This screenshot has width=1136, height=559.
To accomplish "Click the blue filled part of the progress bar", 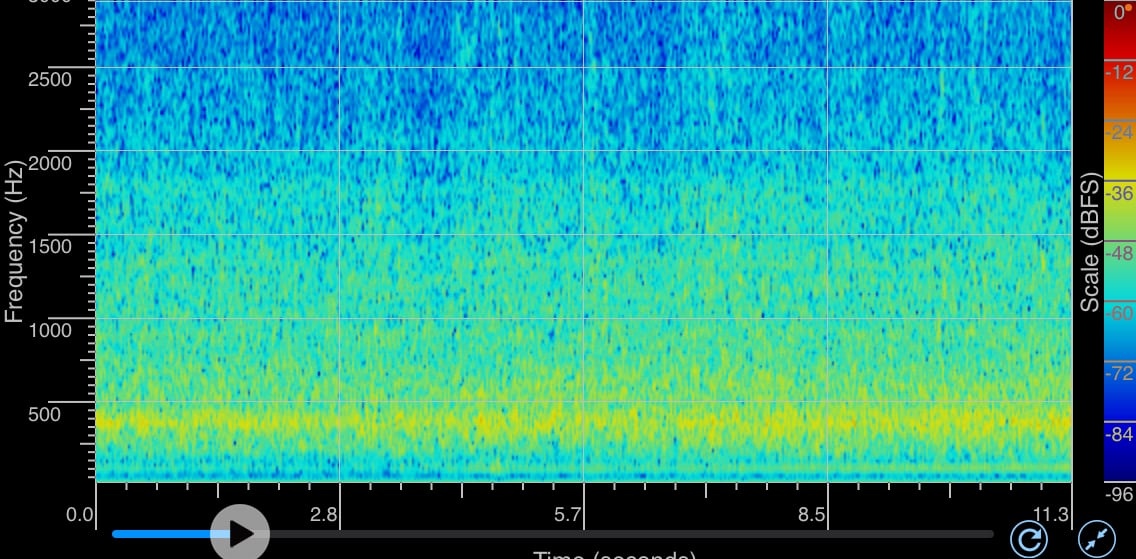I will (x=160, y=534).
